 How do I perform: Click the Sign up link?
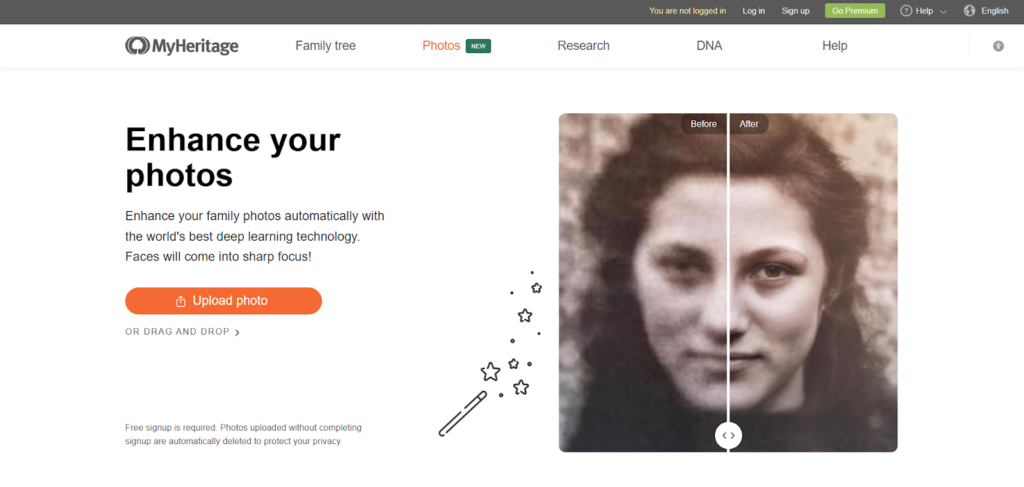tap(795, 11)
